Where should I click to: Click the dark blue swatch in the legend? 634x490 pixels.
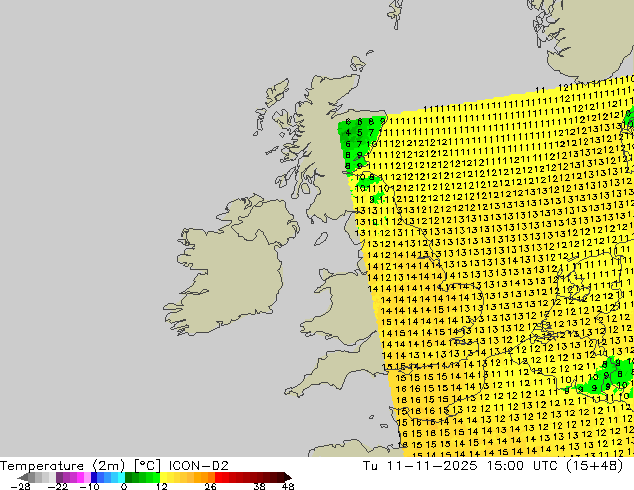click(94, 477)
